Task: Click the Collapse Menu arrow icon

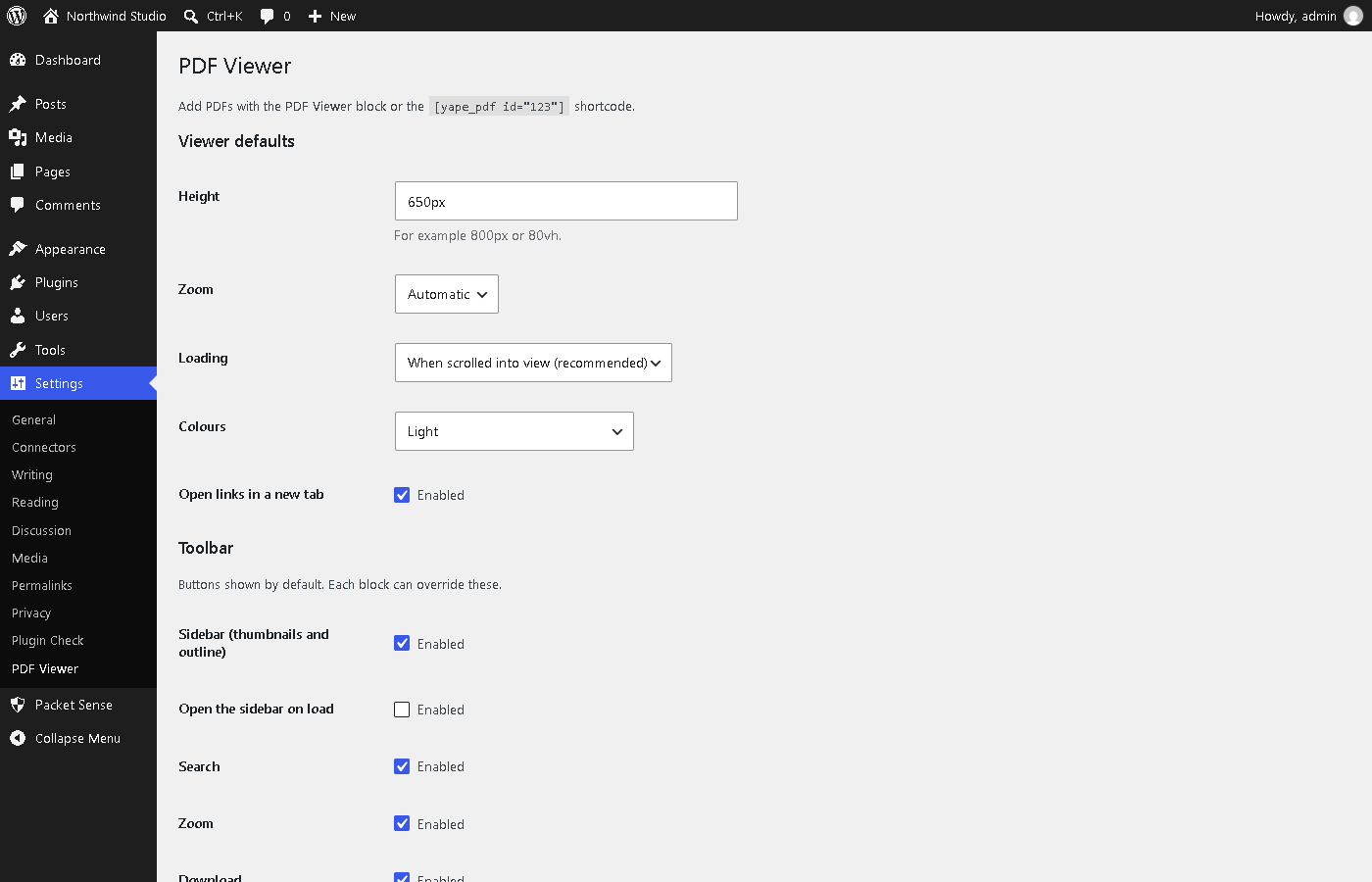Action: click(18, 738)
